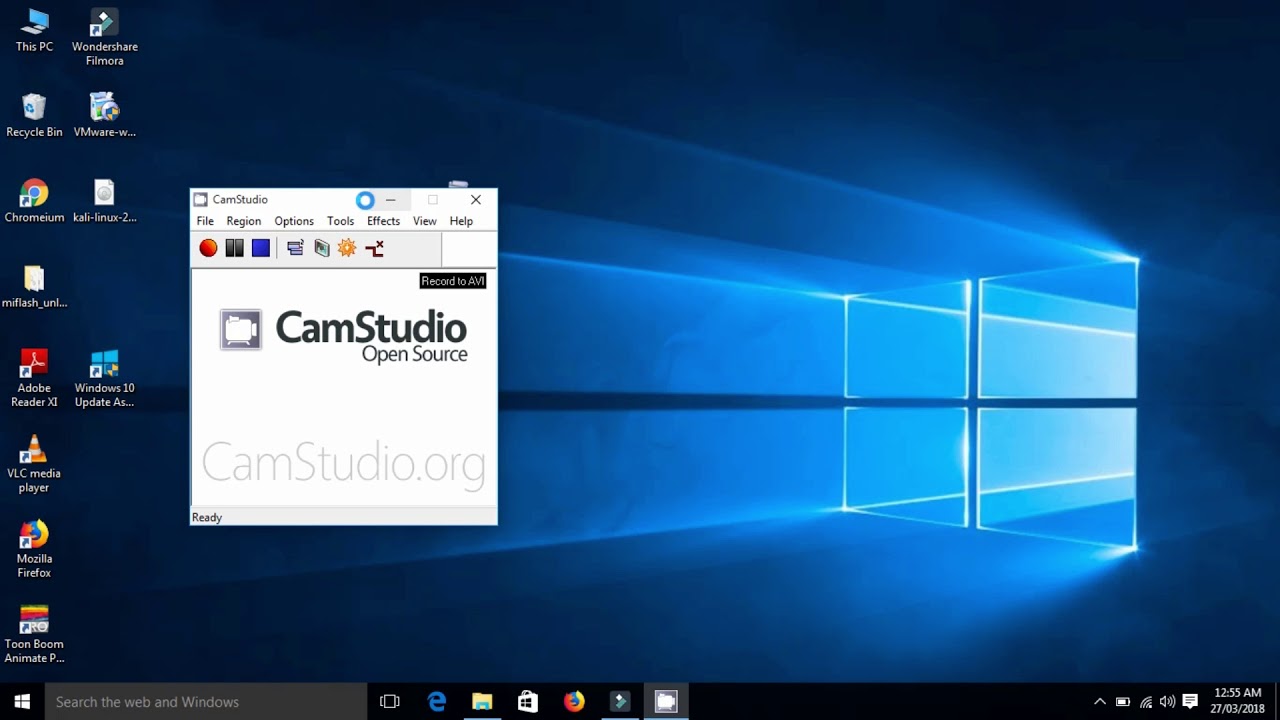Screen dimensions: 1280x720
Task: Stop recording with the blue Stop button
Action: (x=261, y=248)
